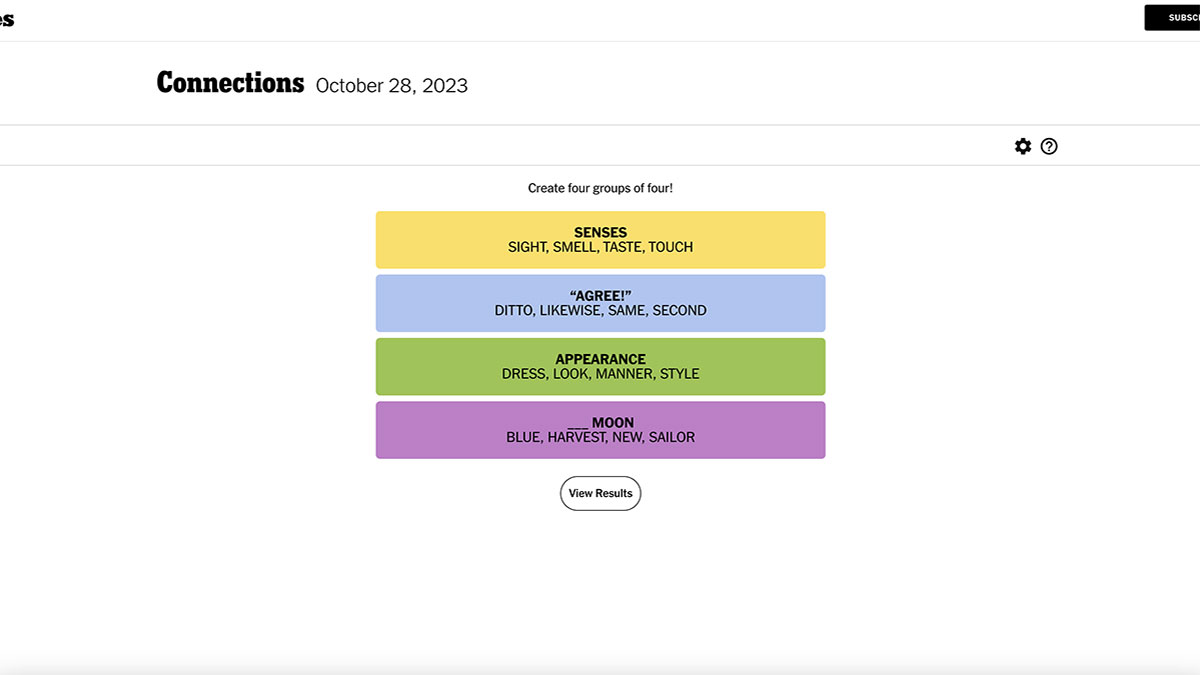Click the Connections game title
The height and width of the screenshot is (675, 1200).
pos(230,83)
